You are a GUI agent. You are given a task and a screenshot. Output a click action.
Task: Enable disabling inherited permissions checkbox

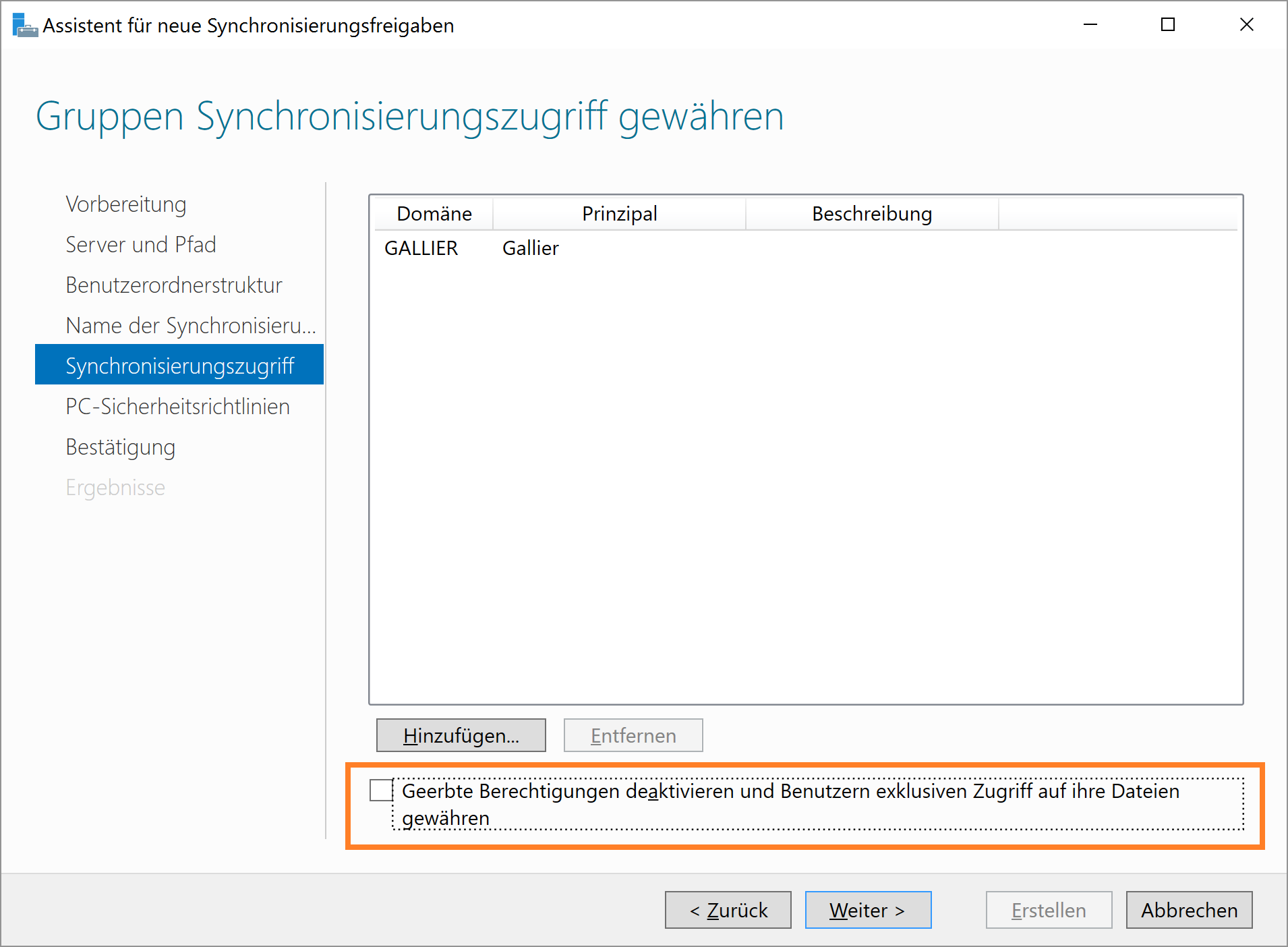pyautogui.click(x=381, y=791)
